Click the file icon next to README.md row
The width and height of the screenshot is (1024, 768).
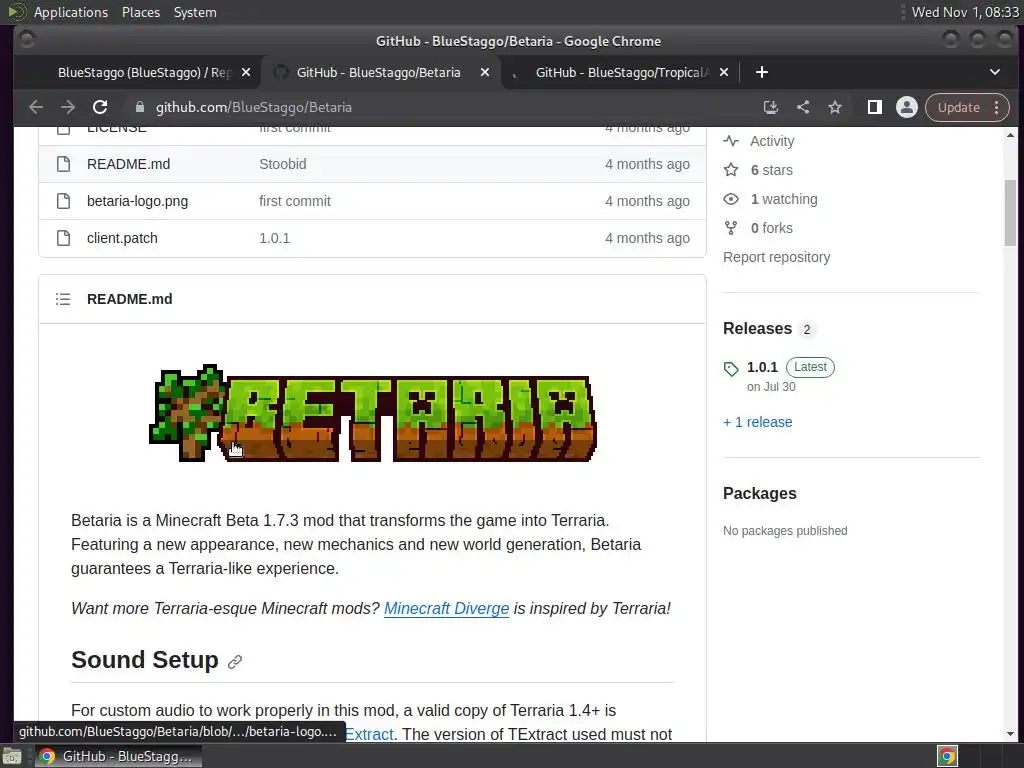pos(63,164)
